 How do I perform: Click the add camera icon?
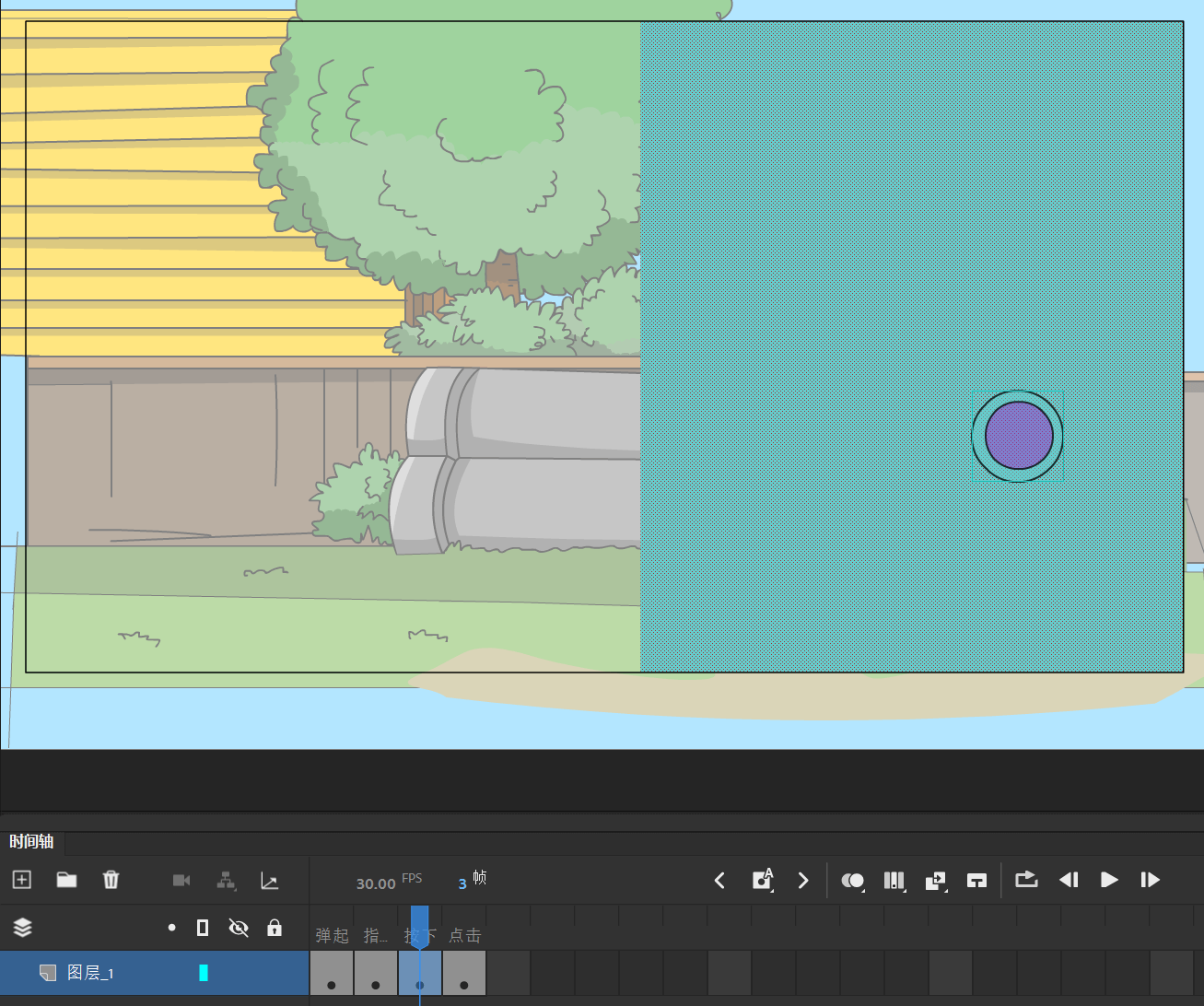pyautogui.click(x=181, y=881)
